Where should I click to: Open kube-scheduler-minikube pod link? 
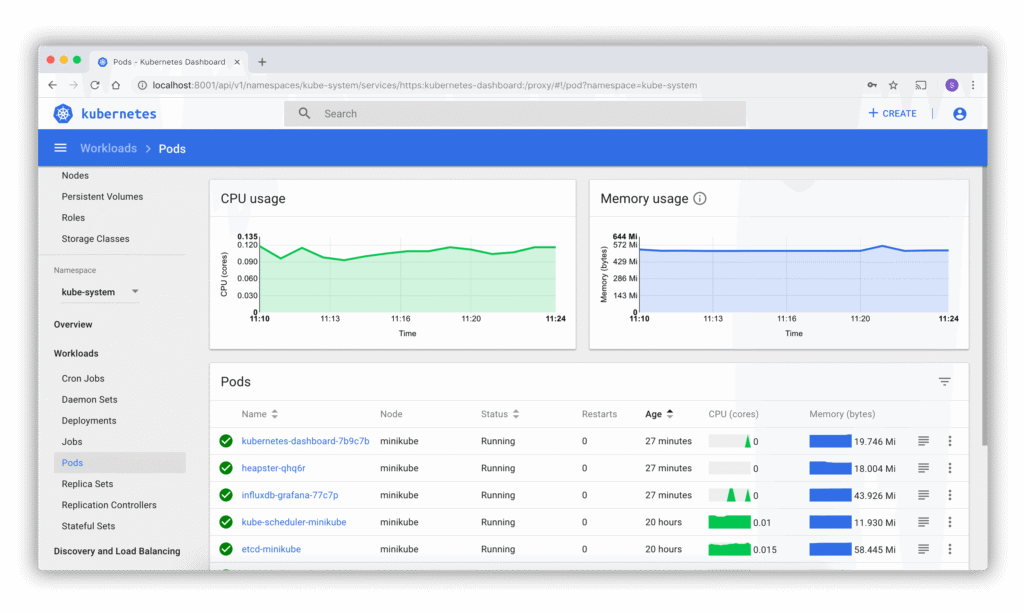point(294,522)
